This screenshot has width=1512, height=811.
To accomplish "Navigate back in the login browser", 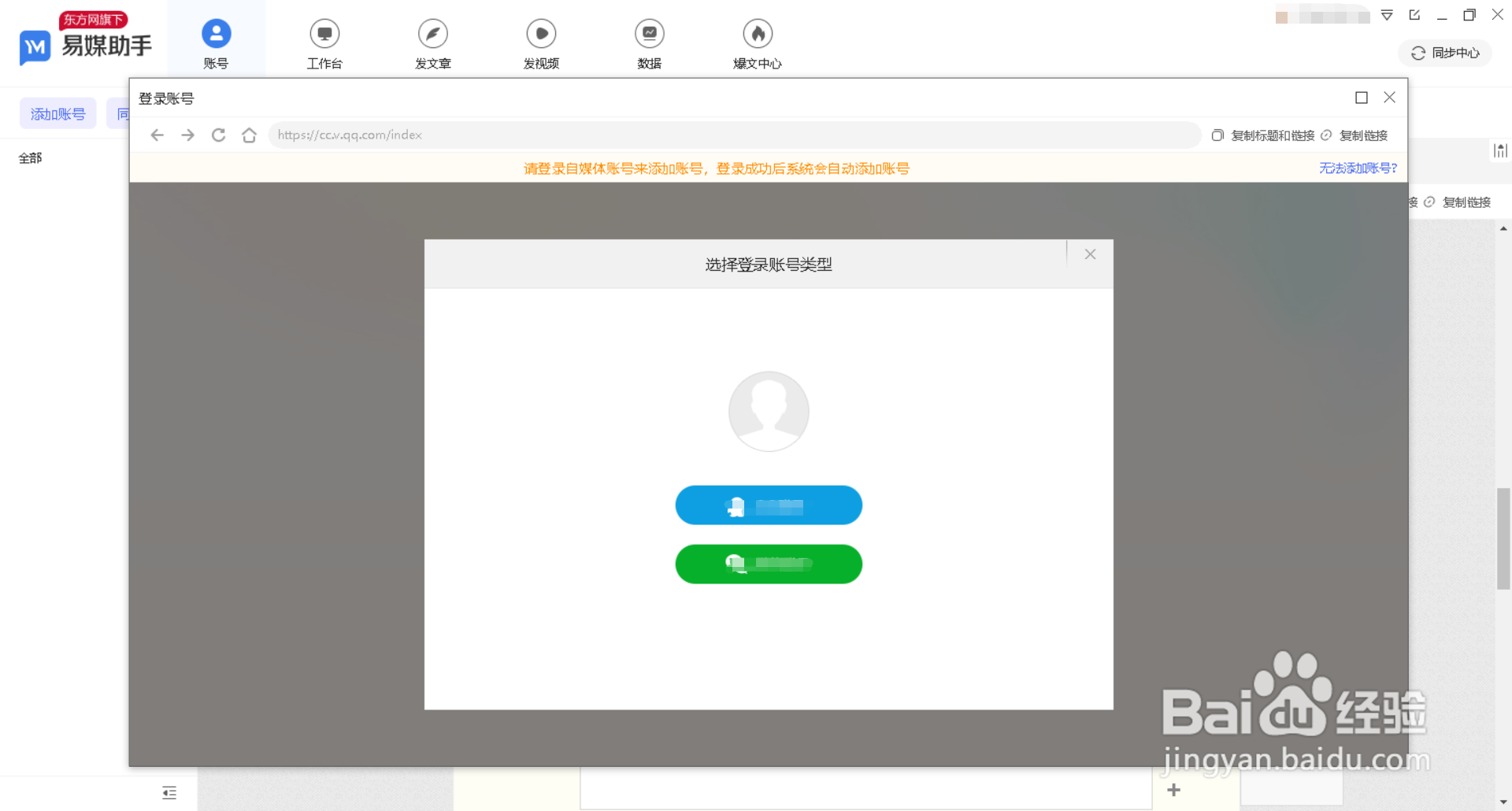I will [x=157, y=135].
